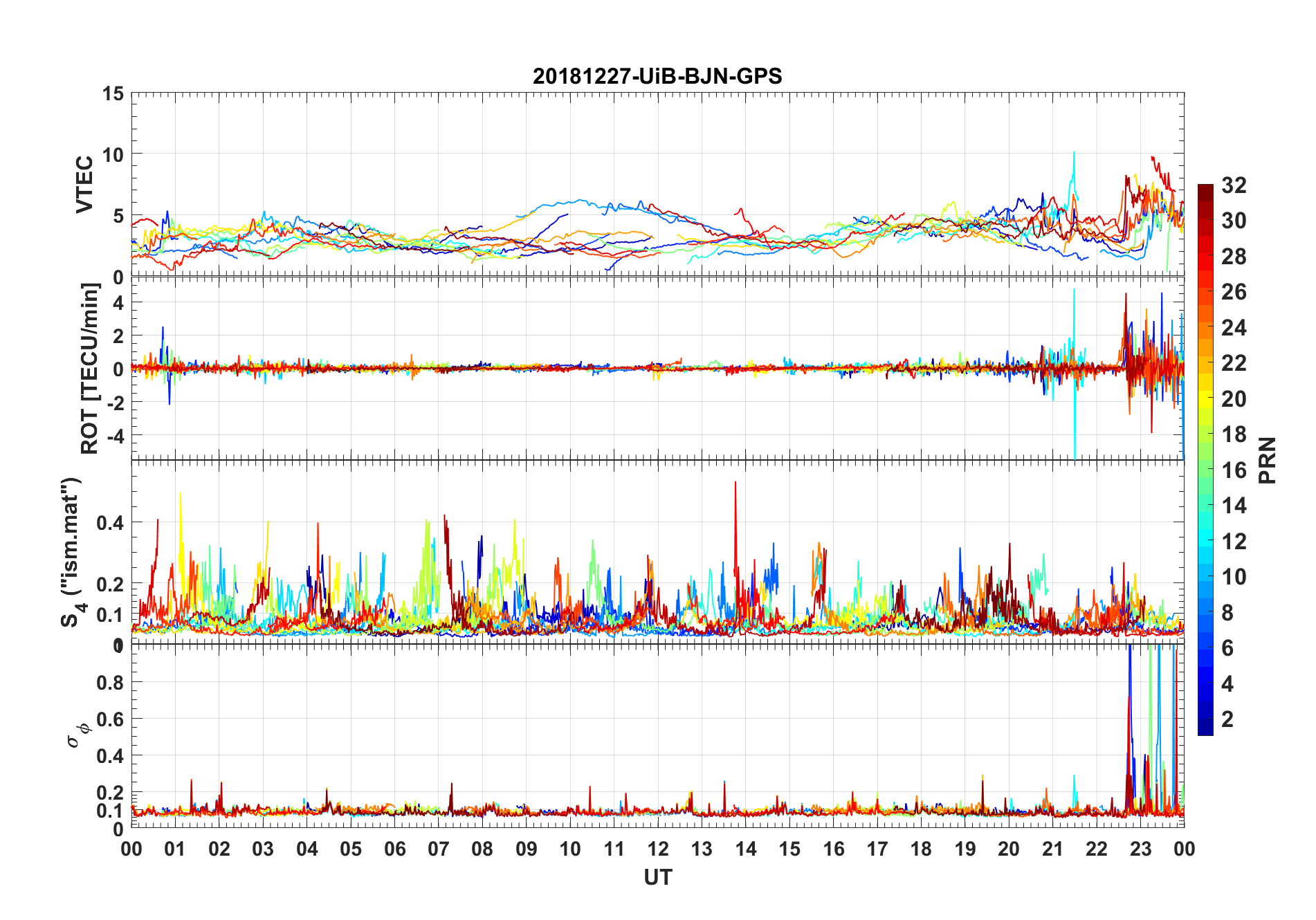Click the 16 tick on the PRN colorbar
The image size is (1316, 920).
coord(1234,470)
